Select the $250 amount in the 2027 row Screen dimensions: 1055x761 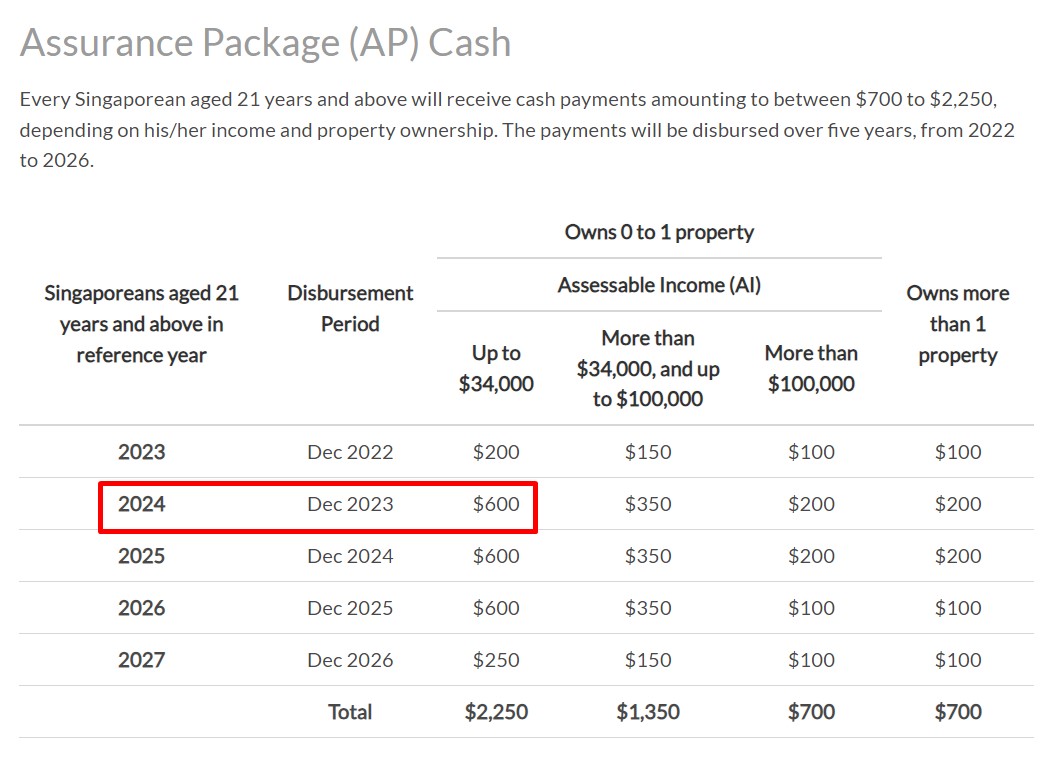point(496,660)
